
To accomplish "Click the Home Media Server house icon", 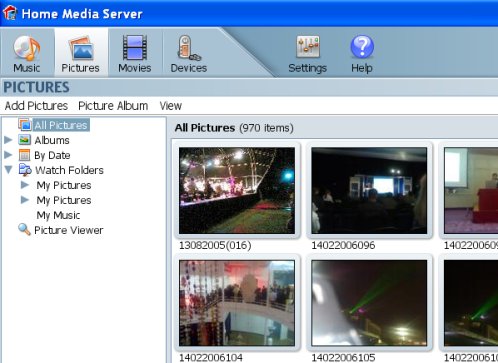I will click(x=10, y=13).
